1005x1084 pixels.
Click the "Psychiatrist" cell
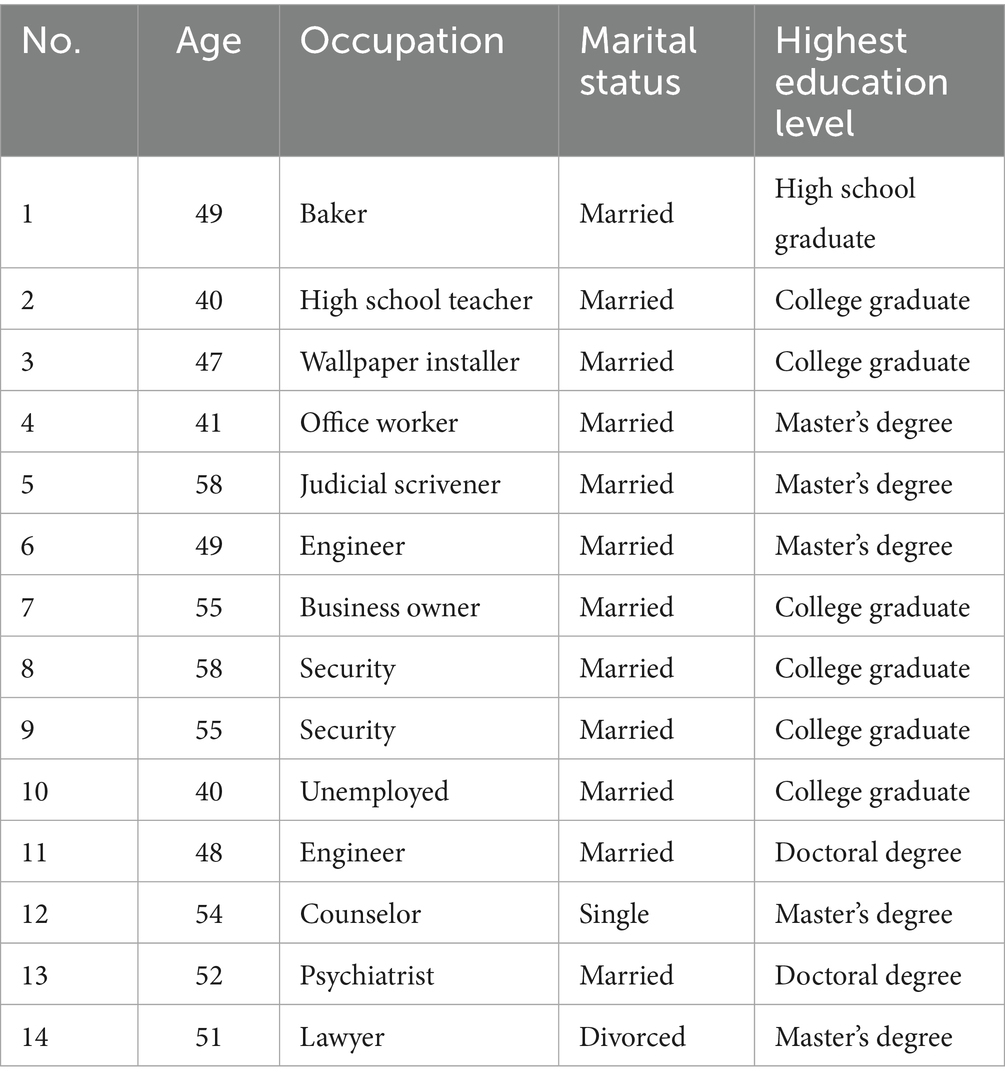tap(367, 975)
